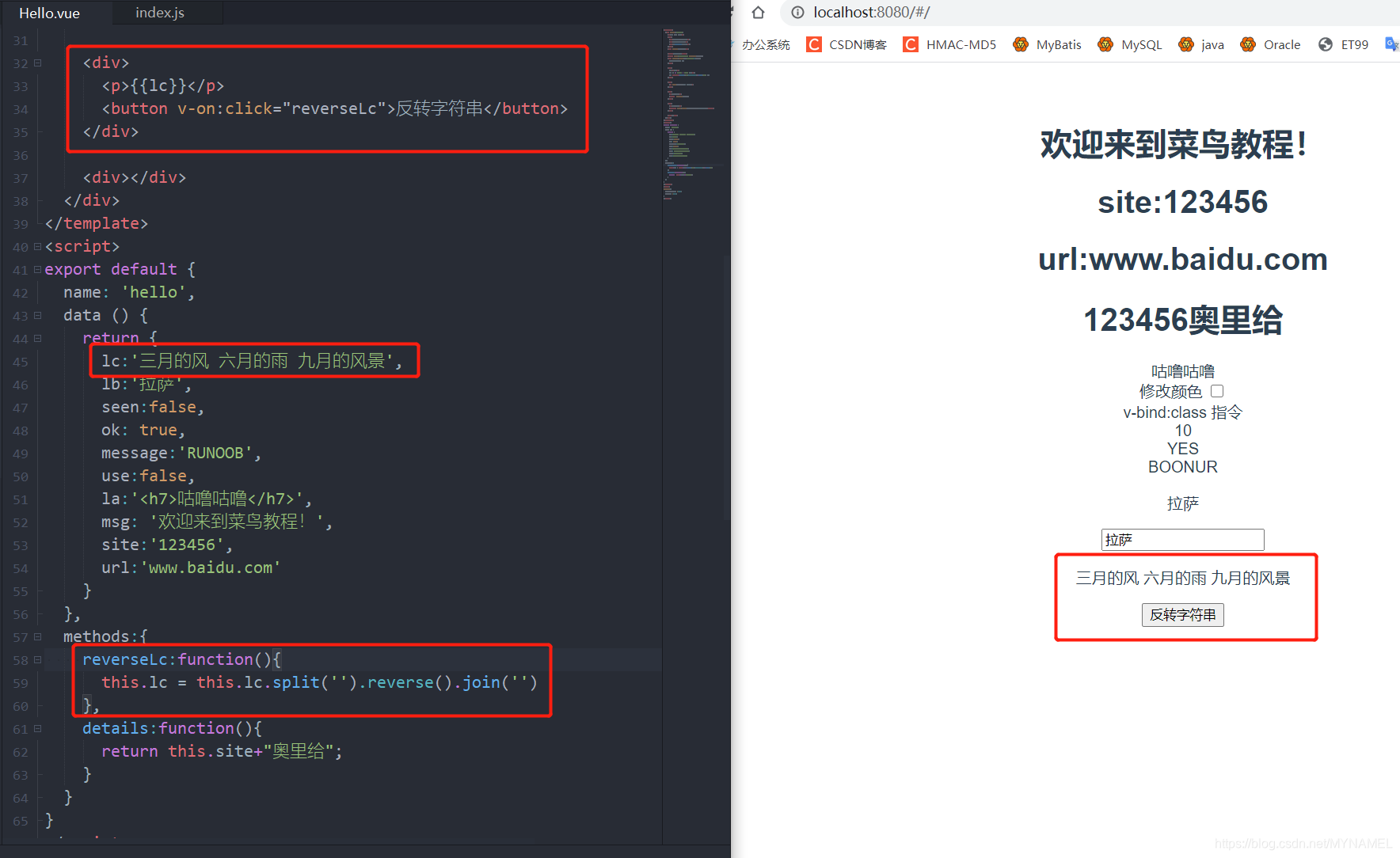Click the YES text on the page
The width and height of the screenshot is (1400, 858).
click(1183, 449)
